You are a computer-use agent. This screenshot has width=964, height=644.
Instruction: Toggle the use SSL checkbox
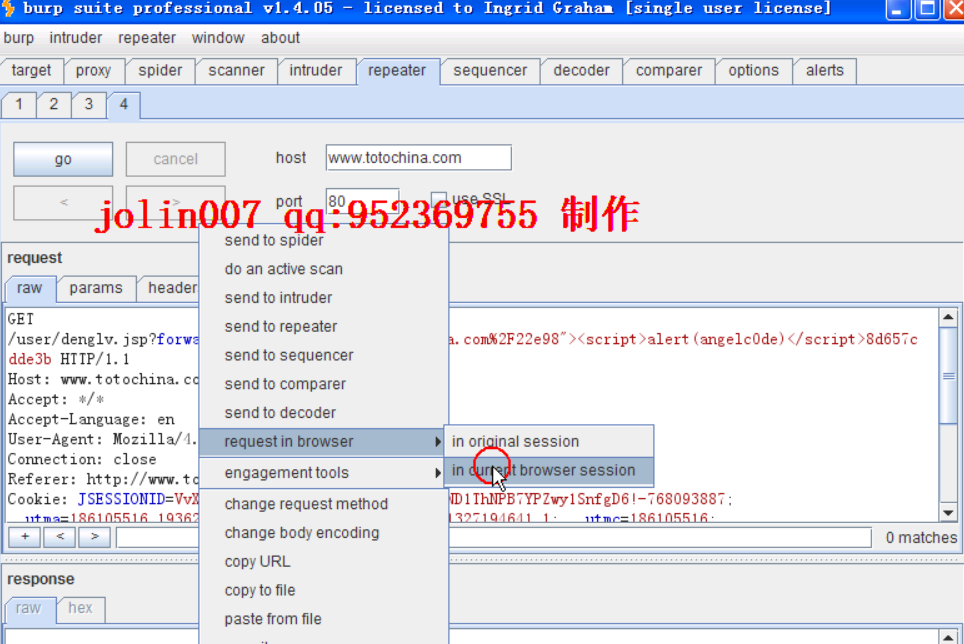click(438, 199)
